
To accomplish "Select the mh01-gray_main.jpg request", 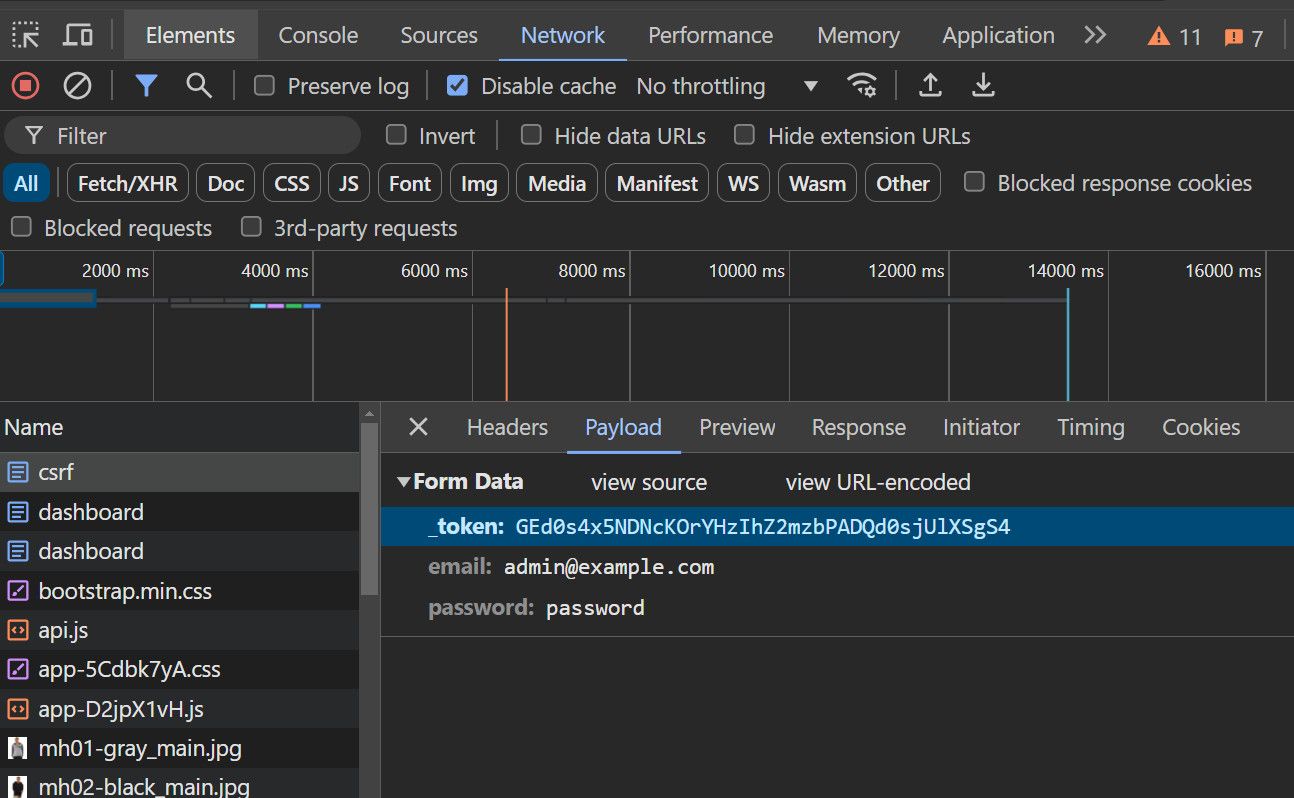I will [179, 748].
